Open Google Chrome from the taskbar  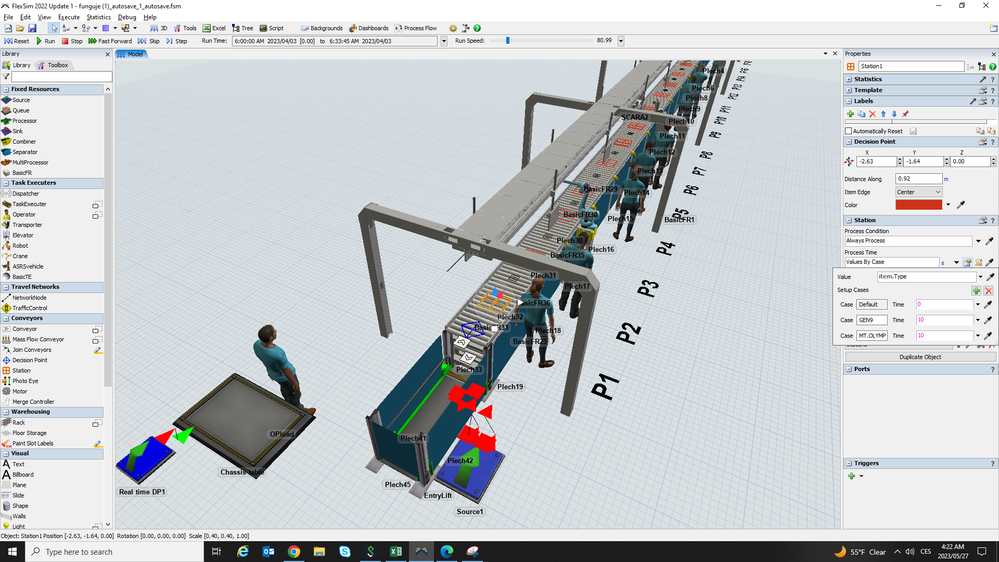[294, 552]
